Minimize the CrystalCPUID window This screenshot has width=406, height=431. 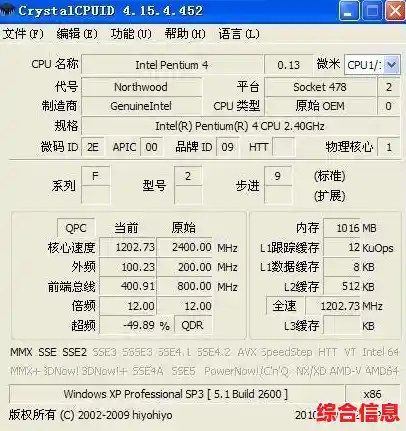(348, 10)
